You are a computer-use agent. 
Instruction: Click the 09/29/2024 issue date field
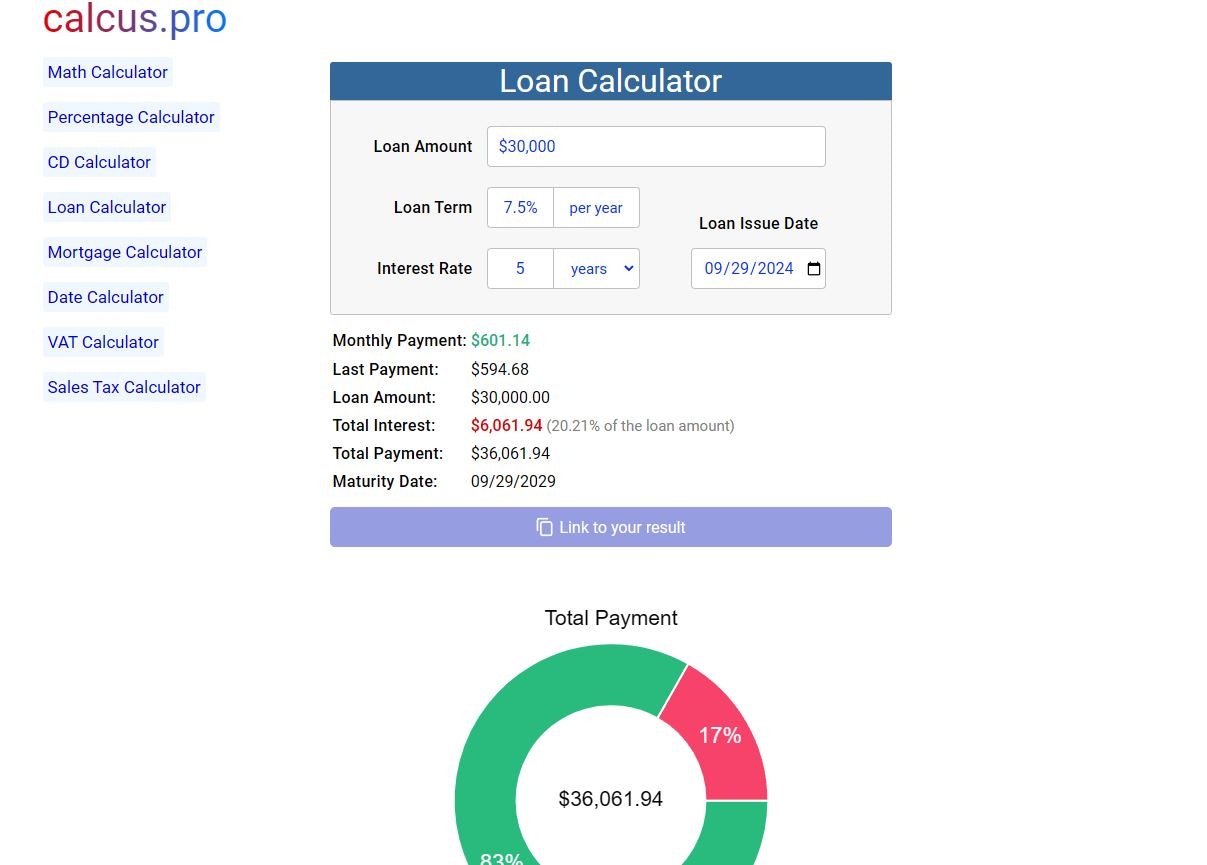pyautogui.click(x=758, y=269)
